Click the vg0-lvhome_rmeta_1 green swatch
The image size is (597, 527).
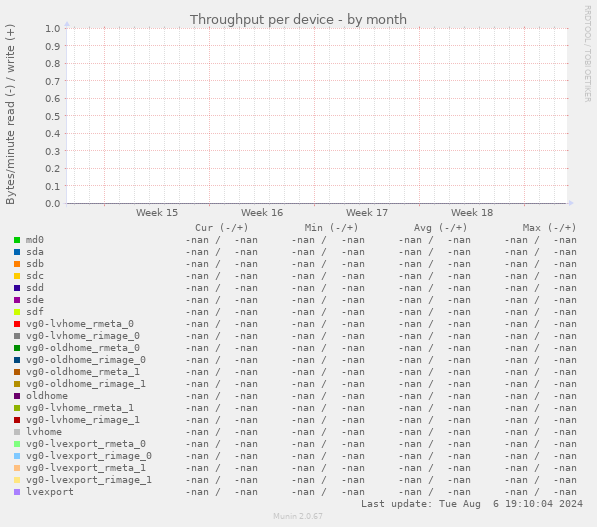pos(17,408)
